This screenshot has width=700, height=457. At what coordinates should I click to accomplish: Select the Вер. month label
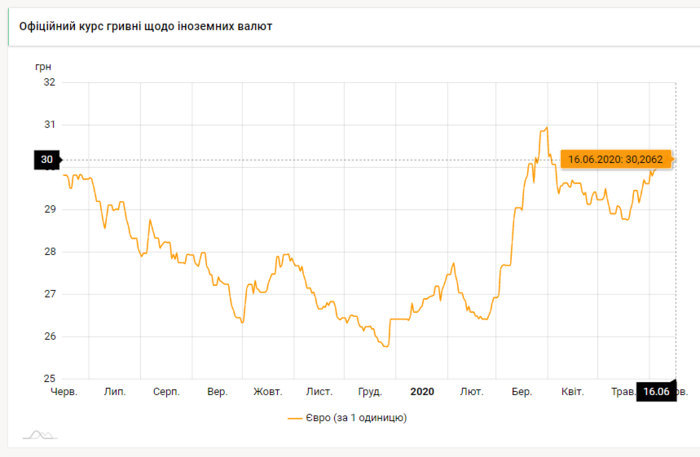(x=217, y=392)
